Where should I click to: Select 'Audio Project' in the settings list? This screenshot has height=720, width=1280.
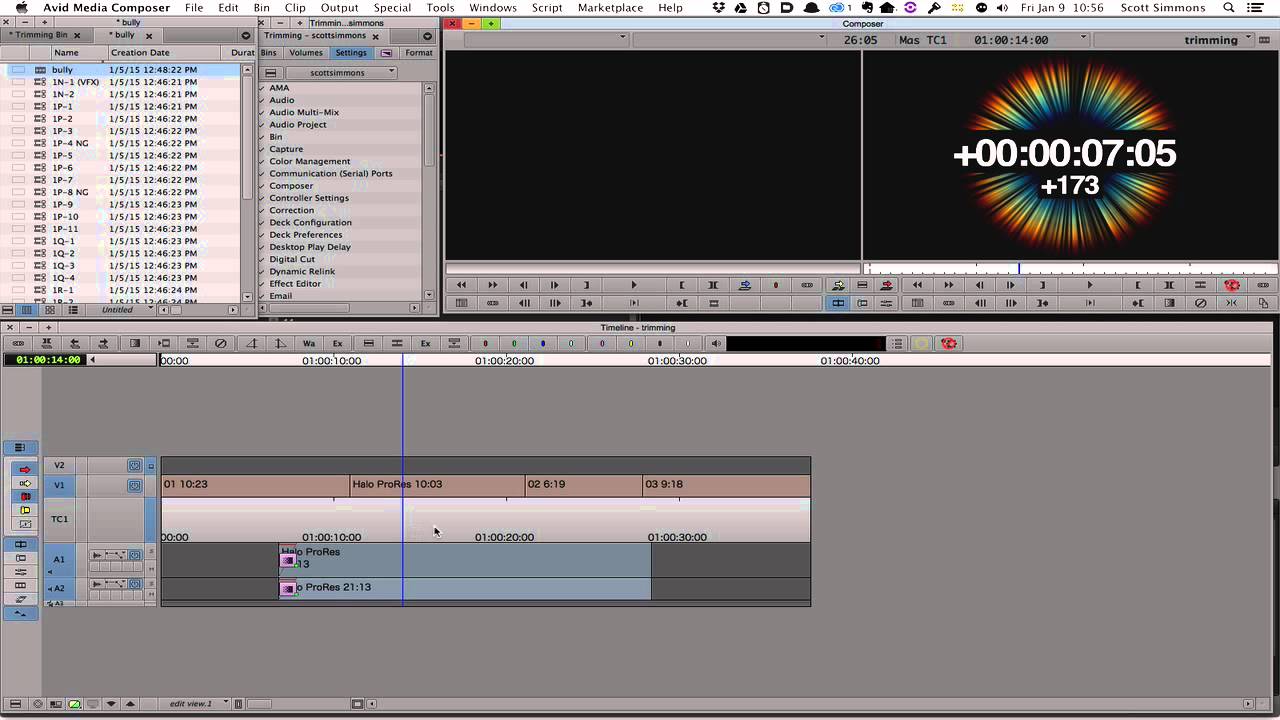pyautogui.click(x=298, y=125)
